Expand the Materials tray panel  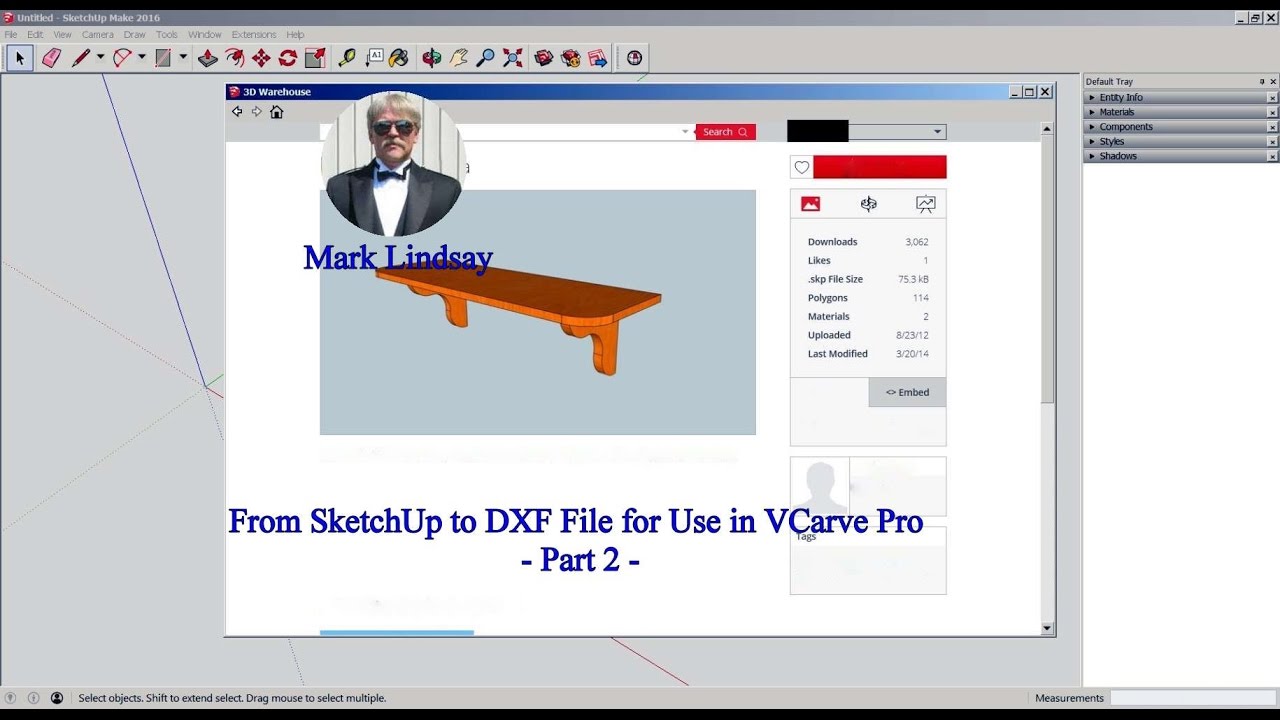coord(1181,112)
